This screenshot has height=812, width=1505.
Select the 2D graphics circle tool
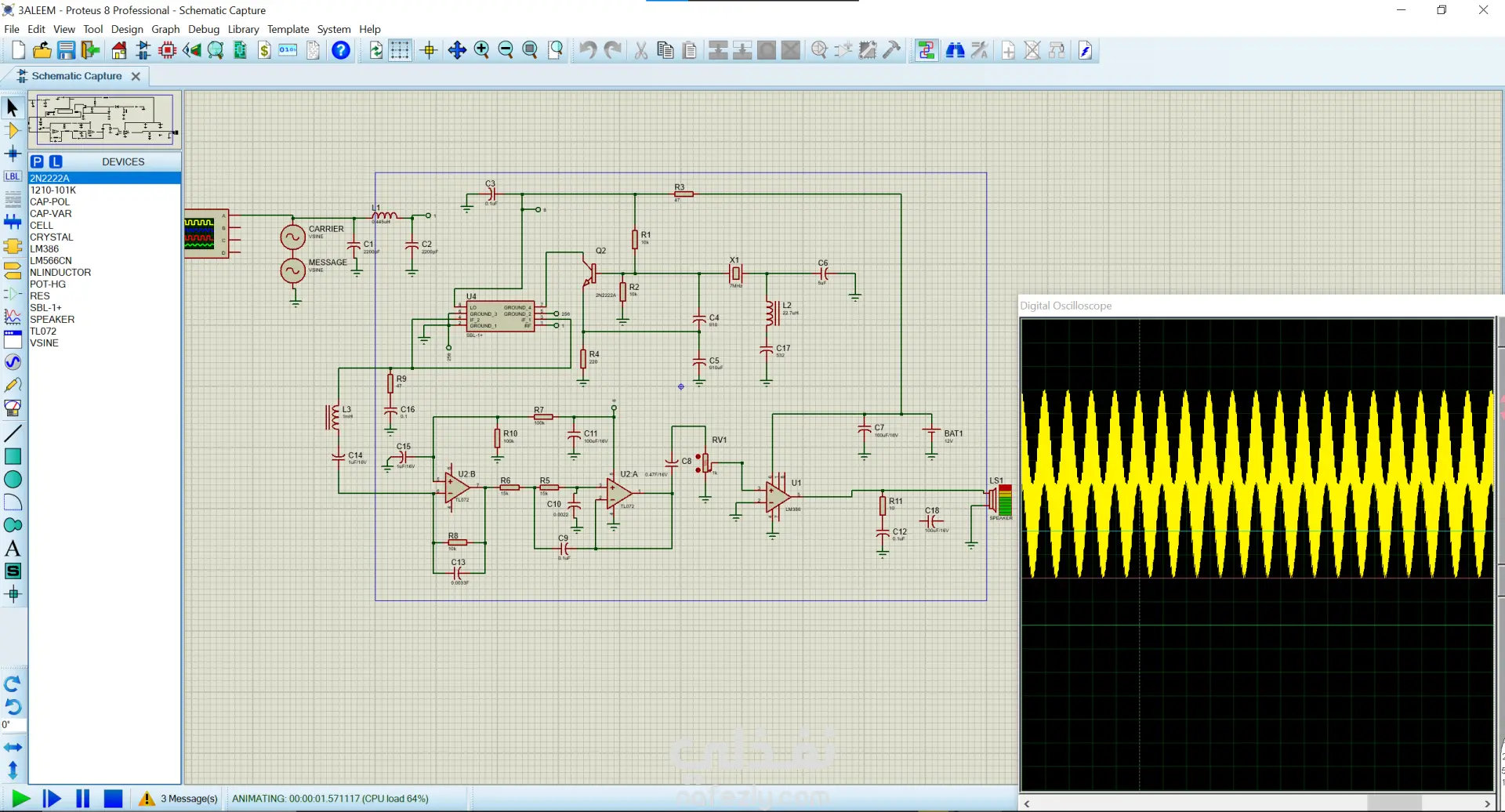coord(13,479)
